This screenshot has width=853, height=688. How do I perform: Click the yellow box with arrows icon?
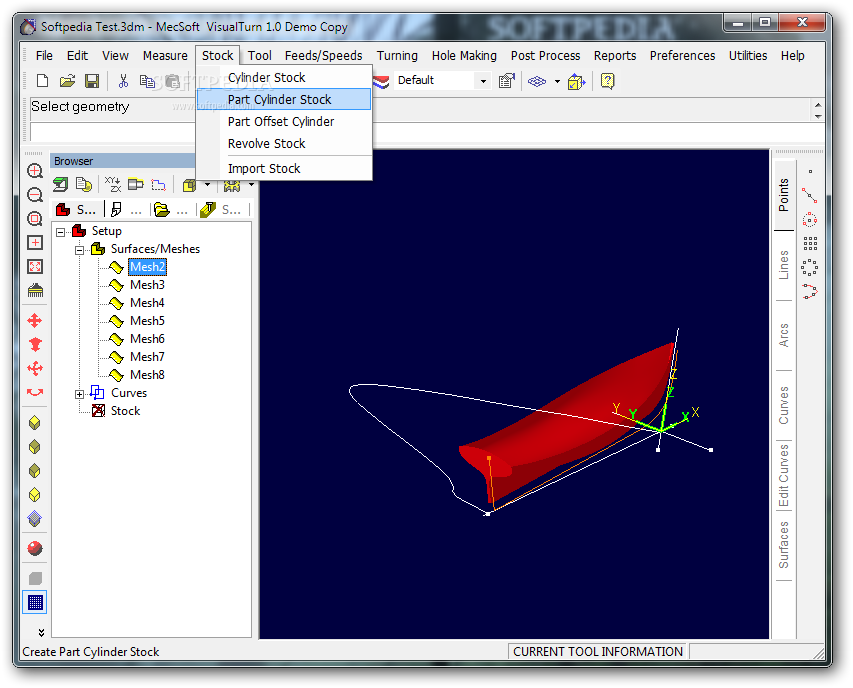click(576, 82)
